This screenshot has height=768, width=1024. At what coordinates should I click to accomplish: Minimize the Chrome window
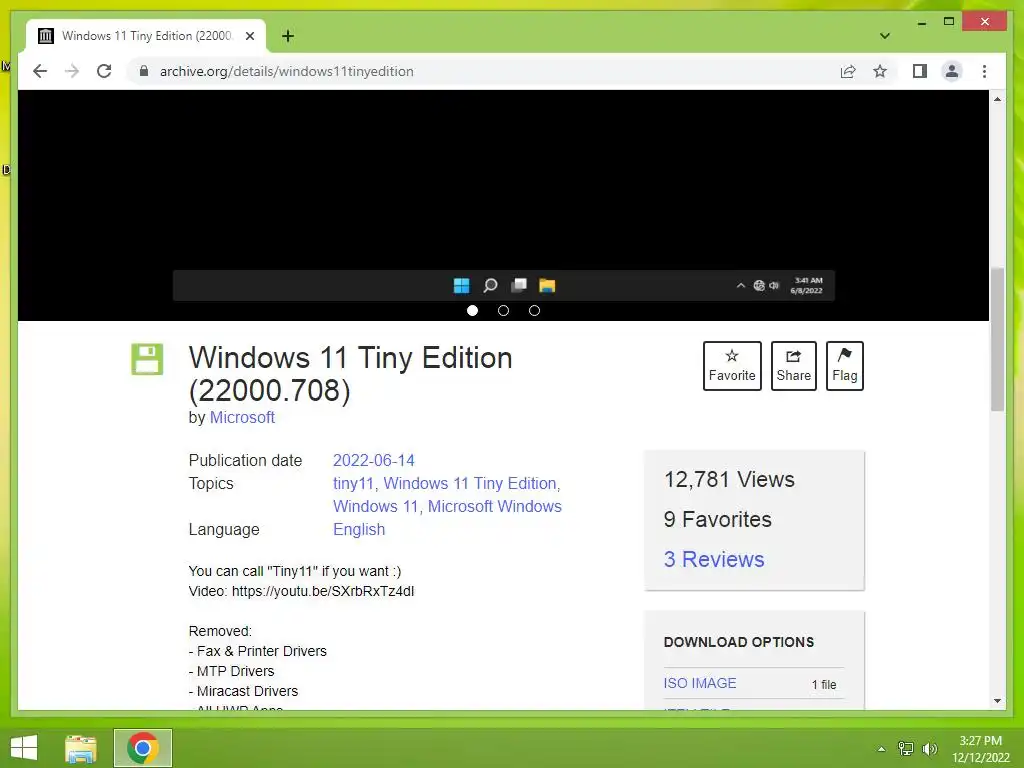[x=921, y=22]
